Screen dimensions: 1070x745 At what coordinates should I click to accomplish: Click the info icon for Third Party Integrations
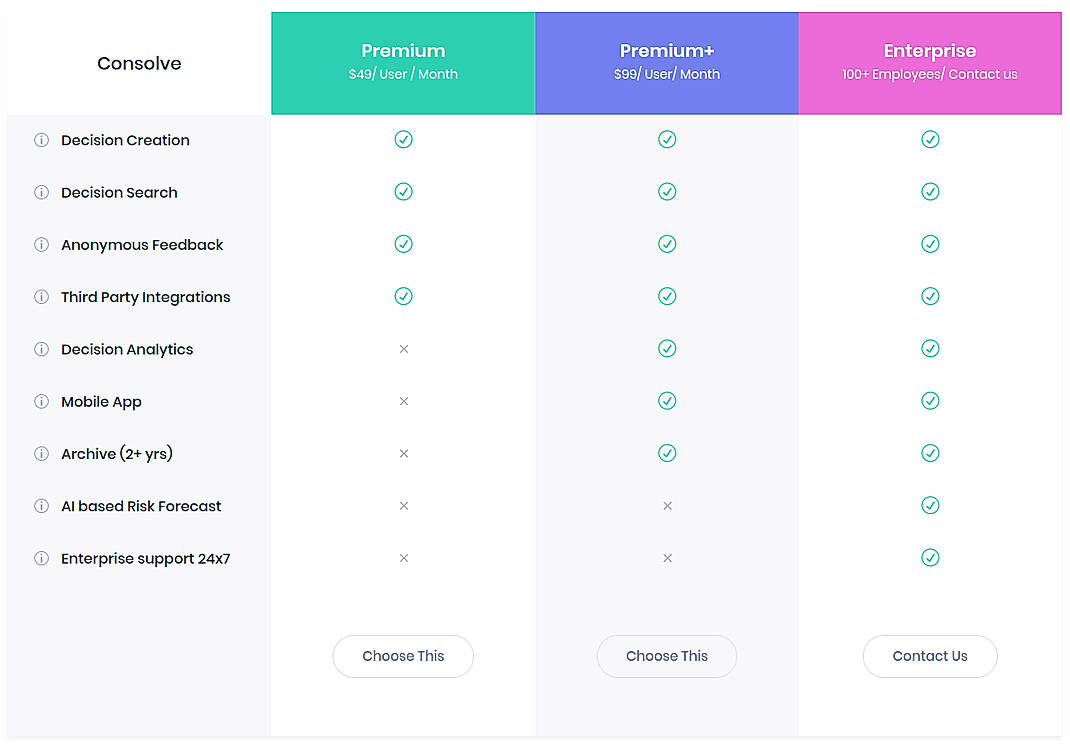coord(41,297)
